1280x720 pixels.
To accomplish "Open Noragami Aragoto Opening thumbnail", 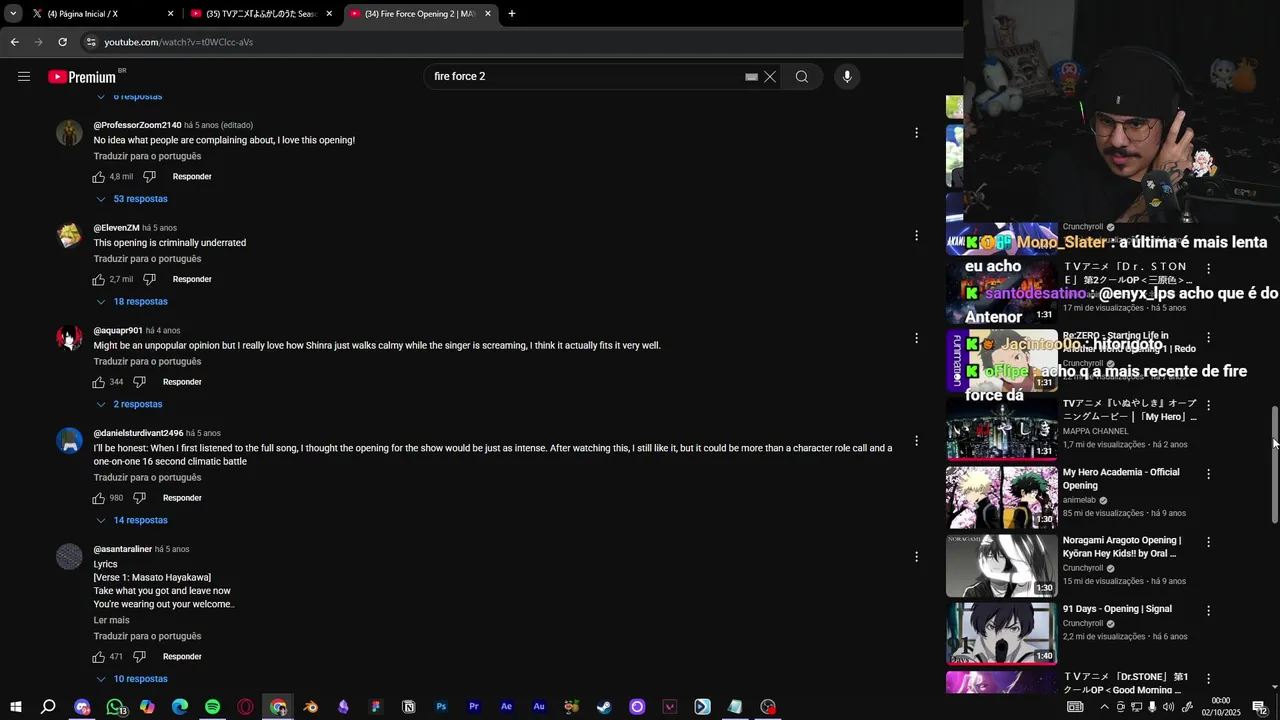I will (1001, 566).
